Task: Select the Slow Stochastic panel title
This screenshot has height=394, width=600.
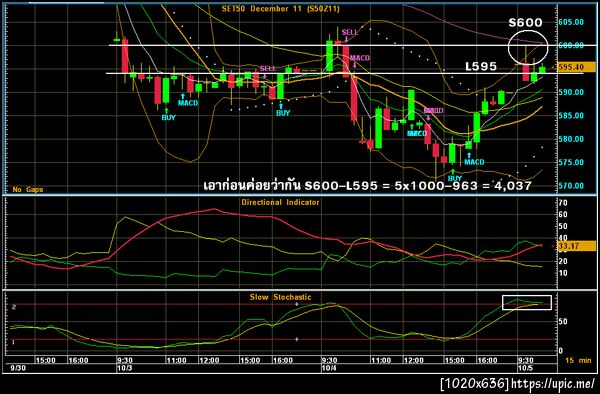Action: point(280,297)
